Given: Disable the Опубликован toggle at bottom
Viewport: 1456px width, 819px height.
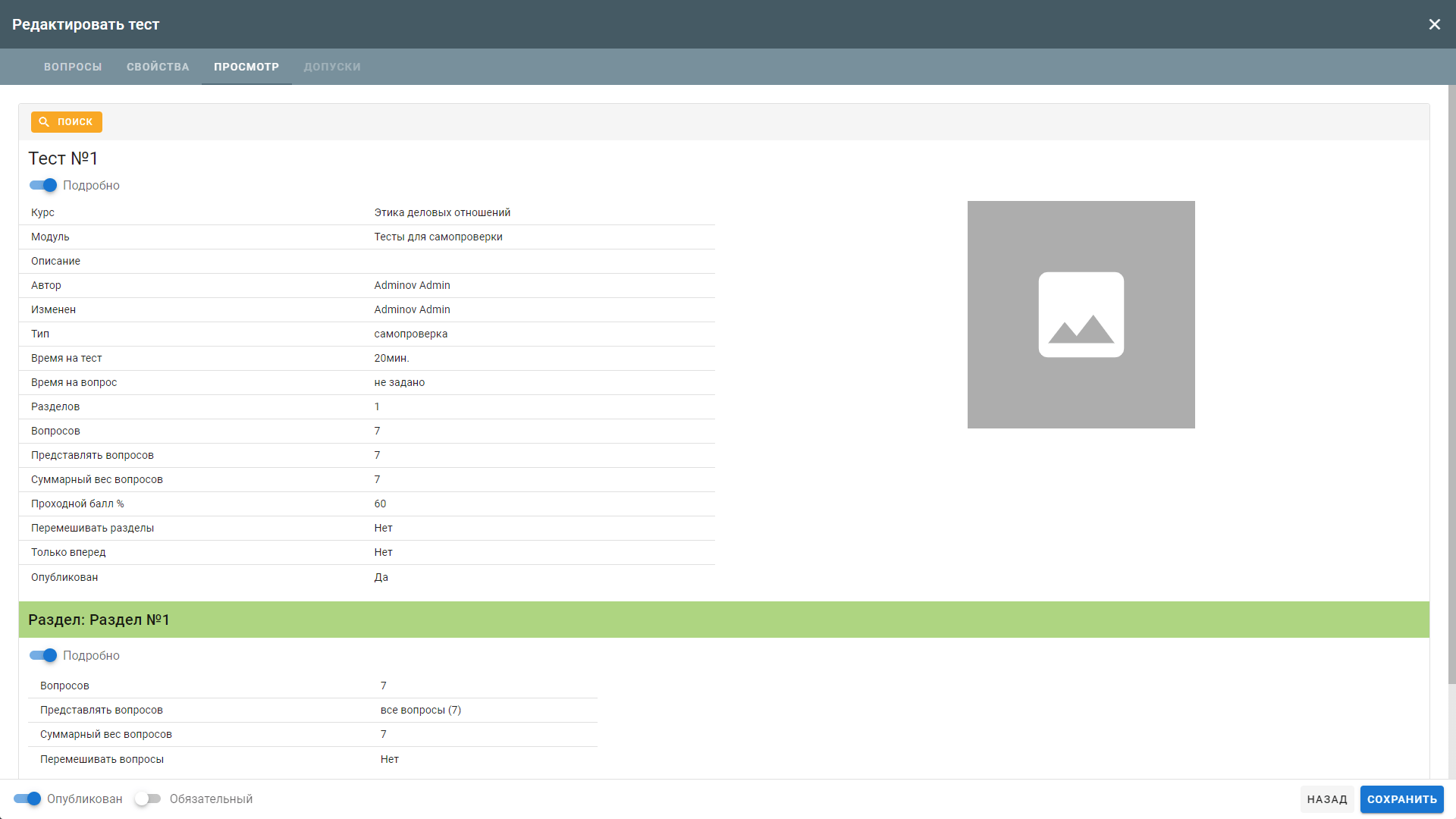Looking at the screenshot, I should pos(27,799).
